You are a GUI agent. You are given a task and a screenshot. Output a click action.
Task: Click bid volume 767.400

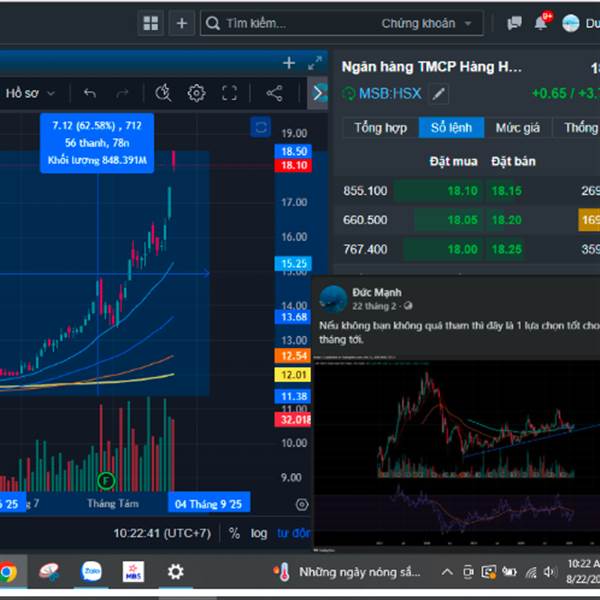365,249
